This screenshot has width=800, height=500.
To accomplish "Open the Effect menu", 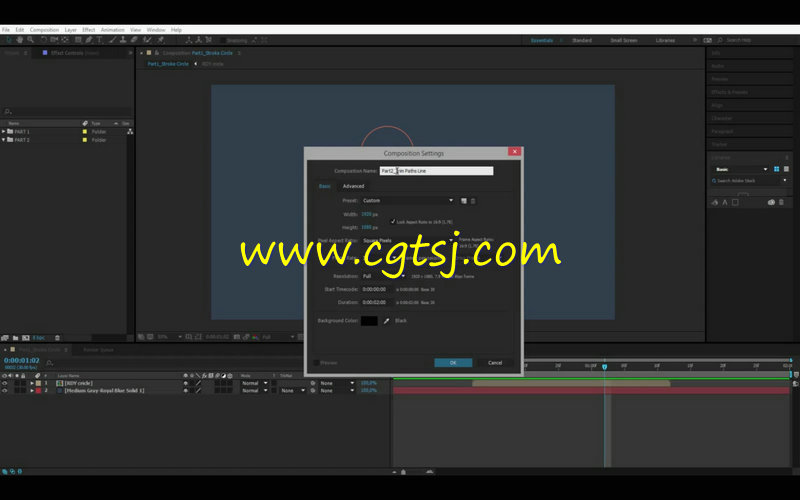I will coord(89,30).
